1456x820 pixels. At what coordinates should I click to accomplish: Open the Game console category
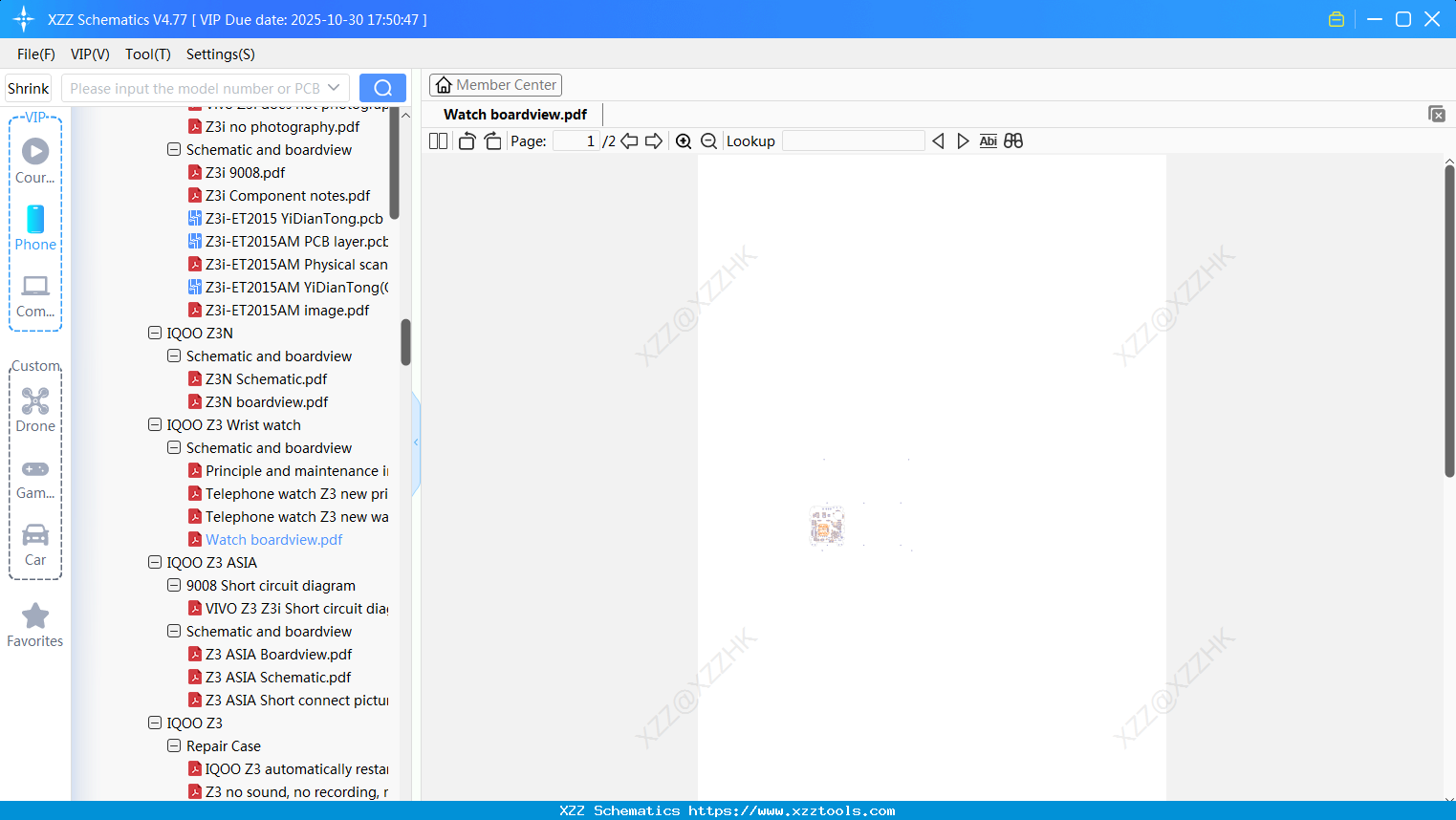(x=35, y=478)
